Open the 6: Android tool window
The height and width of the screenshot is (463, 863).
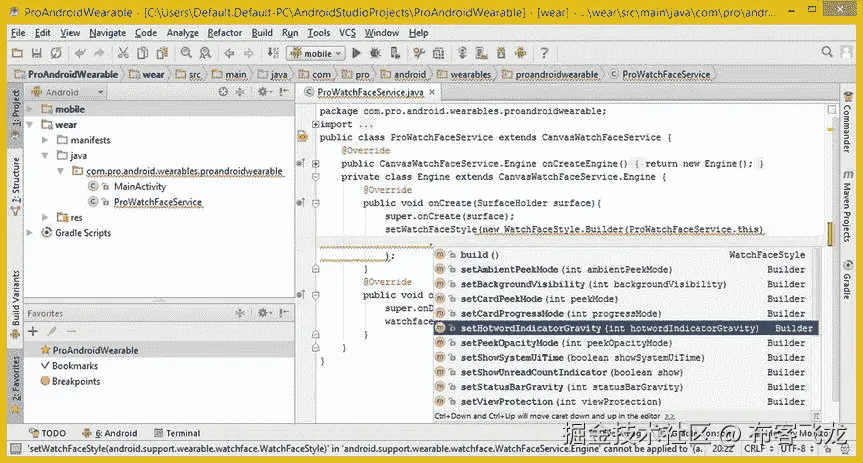pos(110,433)
